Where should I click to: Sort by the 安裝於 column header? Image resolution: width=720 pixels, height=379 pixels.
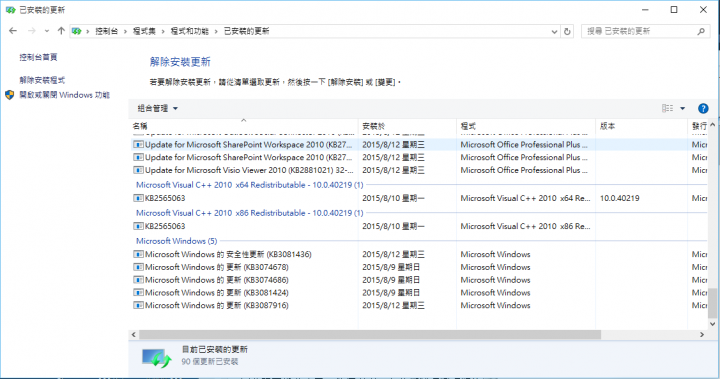coord(373,126)
